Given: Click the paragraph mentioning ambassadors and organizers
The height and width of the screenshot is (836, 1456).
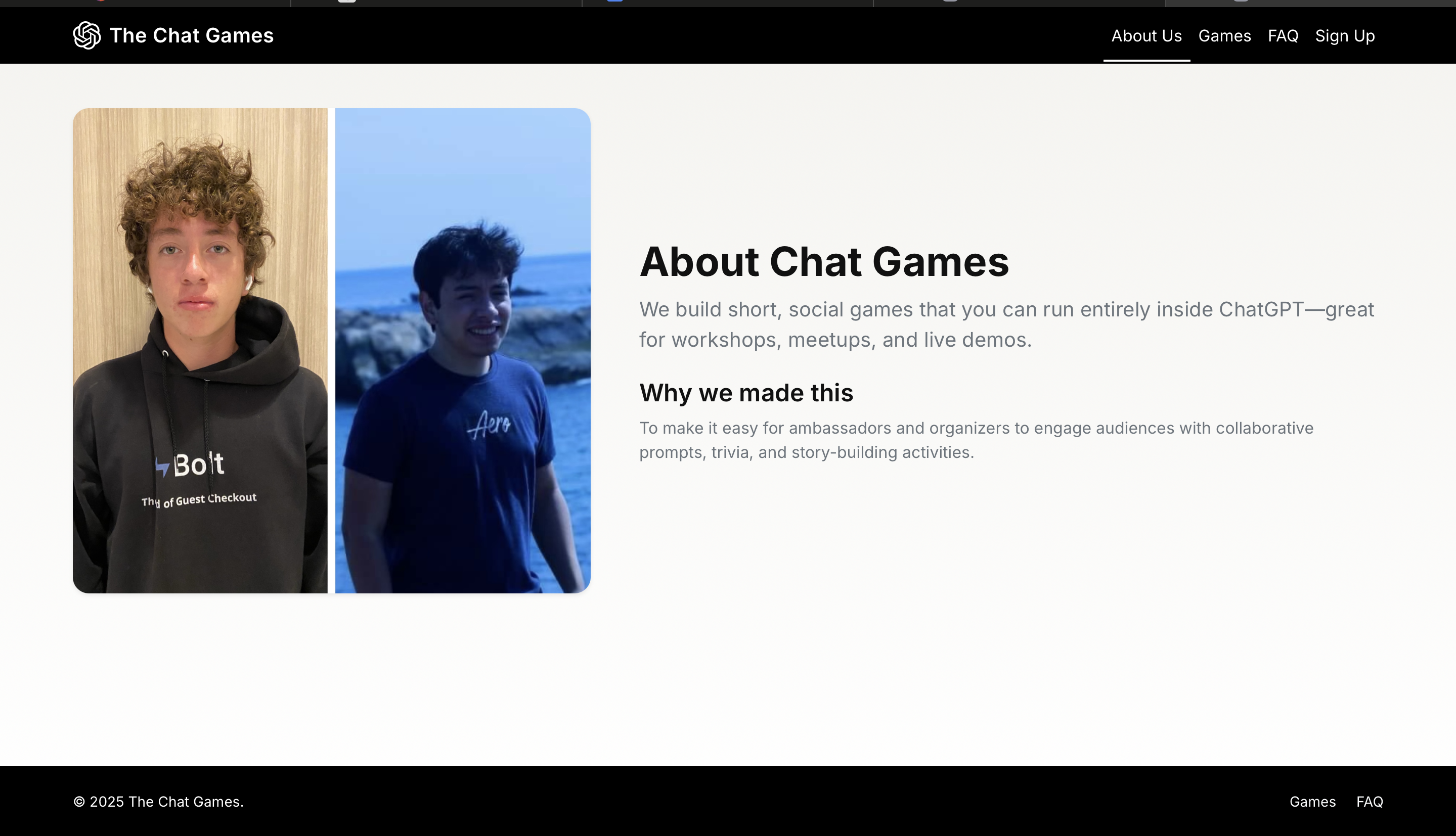Looking at the screenshot, I should point(976,440).
